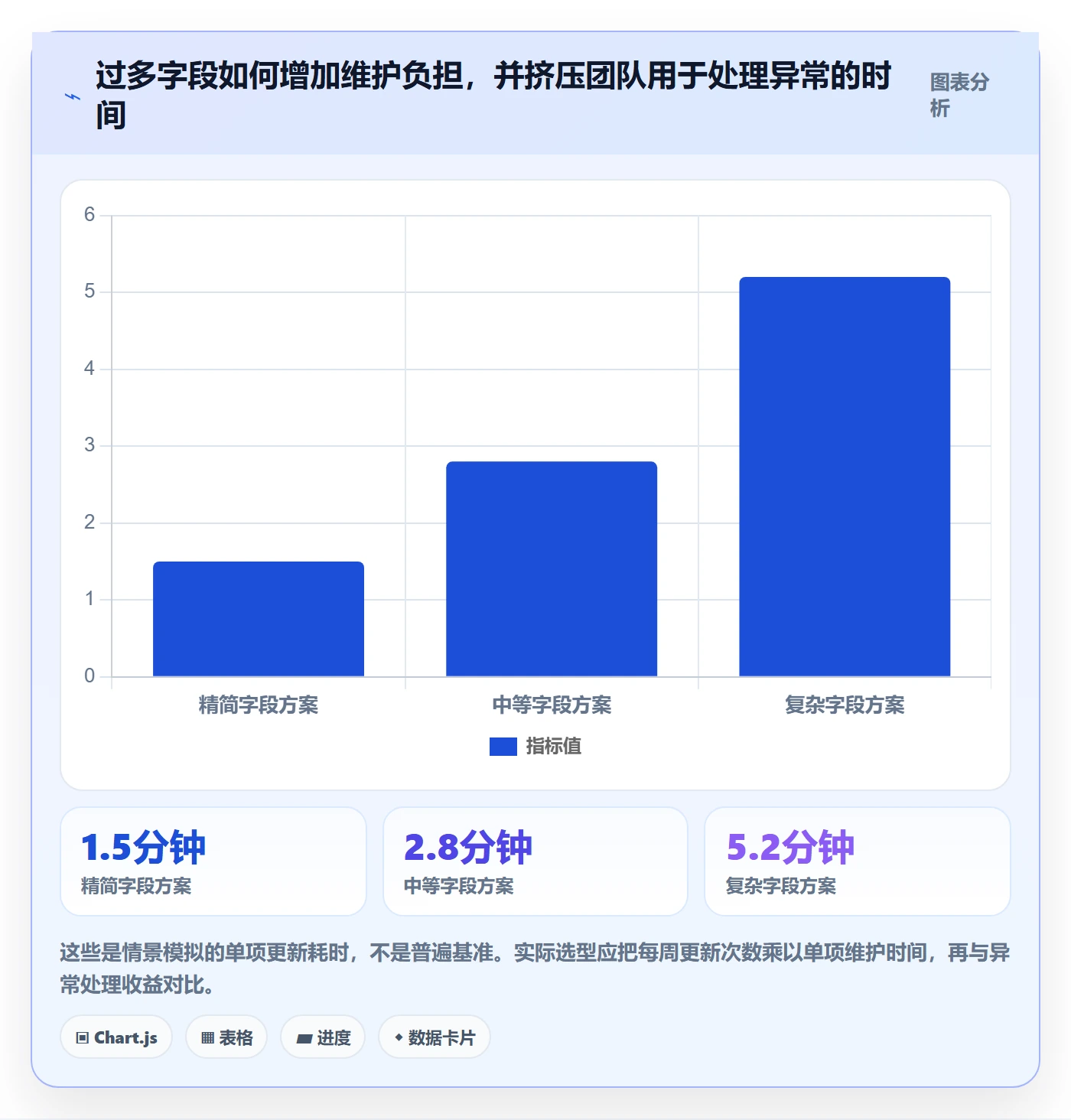The height and width of the screenshot is (1120, 1071).
Task: Click the lightning icon beside the title
Action: (x=73, y=97)
